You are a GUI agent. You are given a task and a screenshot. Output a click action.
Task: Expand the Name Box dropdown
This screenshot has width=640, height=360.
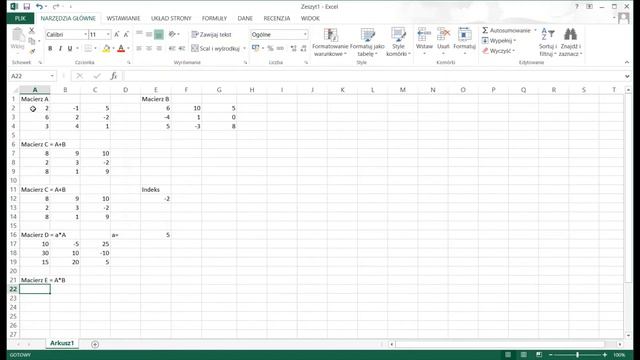coord(52,76)
